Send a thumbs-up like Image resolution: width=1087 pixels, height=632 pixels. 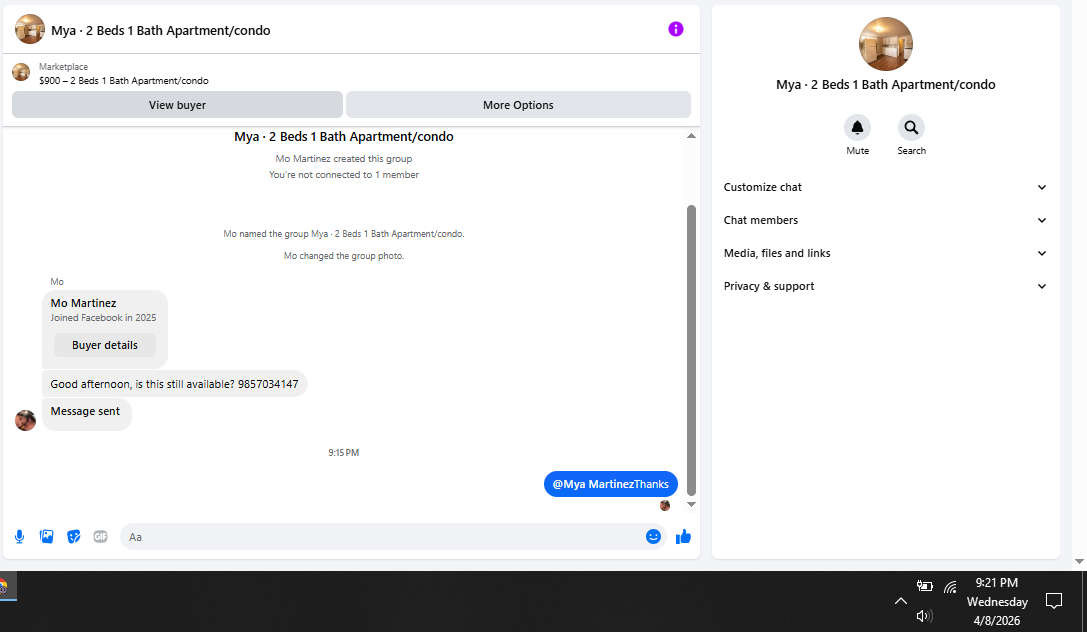[684, 536]
